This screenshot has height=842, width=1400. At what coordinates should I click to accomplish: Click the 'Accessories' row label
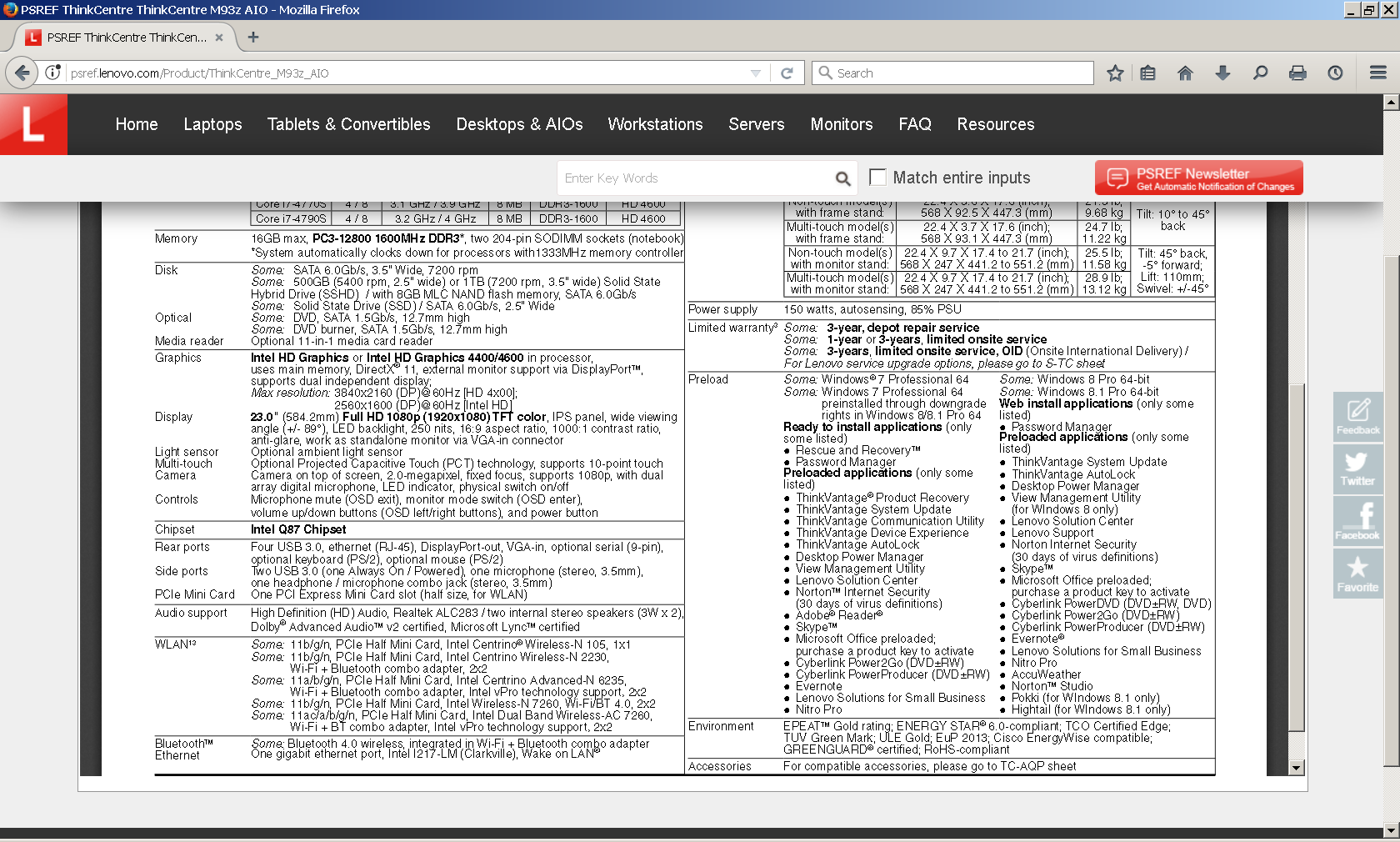[x=720, y=766]
